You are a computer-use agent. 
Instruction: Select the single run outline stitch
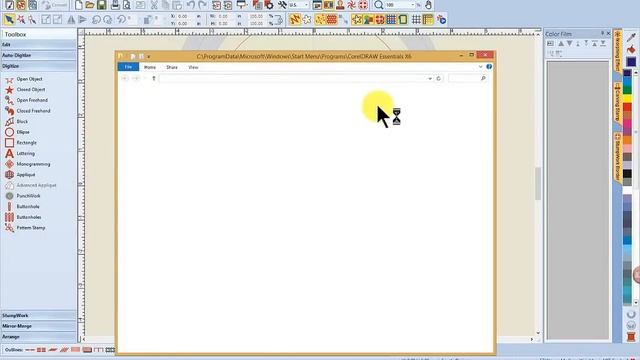click(x=30, y=350)
